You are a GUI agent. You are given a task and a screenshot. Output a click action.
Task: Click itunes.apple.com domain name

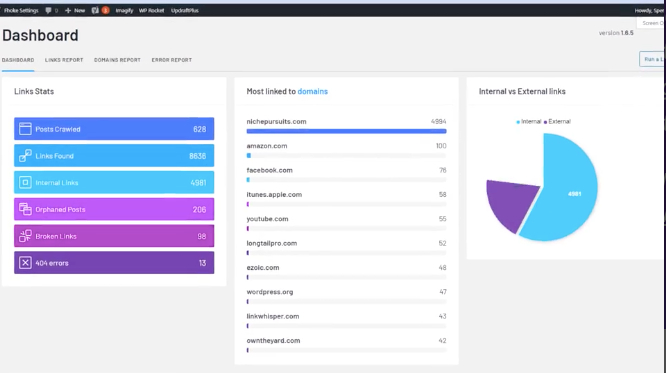[274, 195]
